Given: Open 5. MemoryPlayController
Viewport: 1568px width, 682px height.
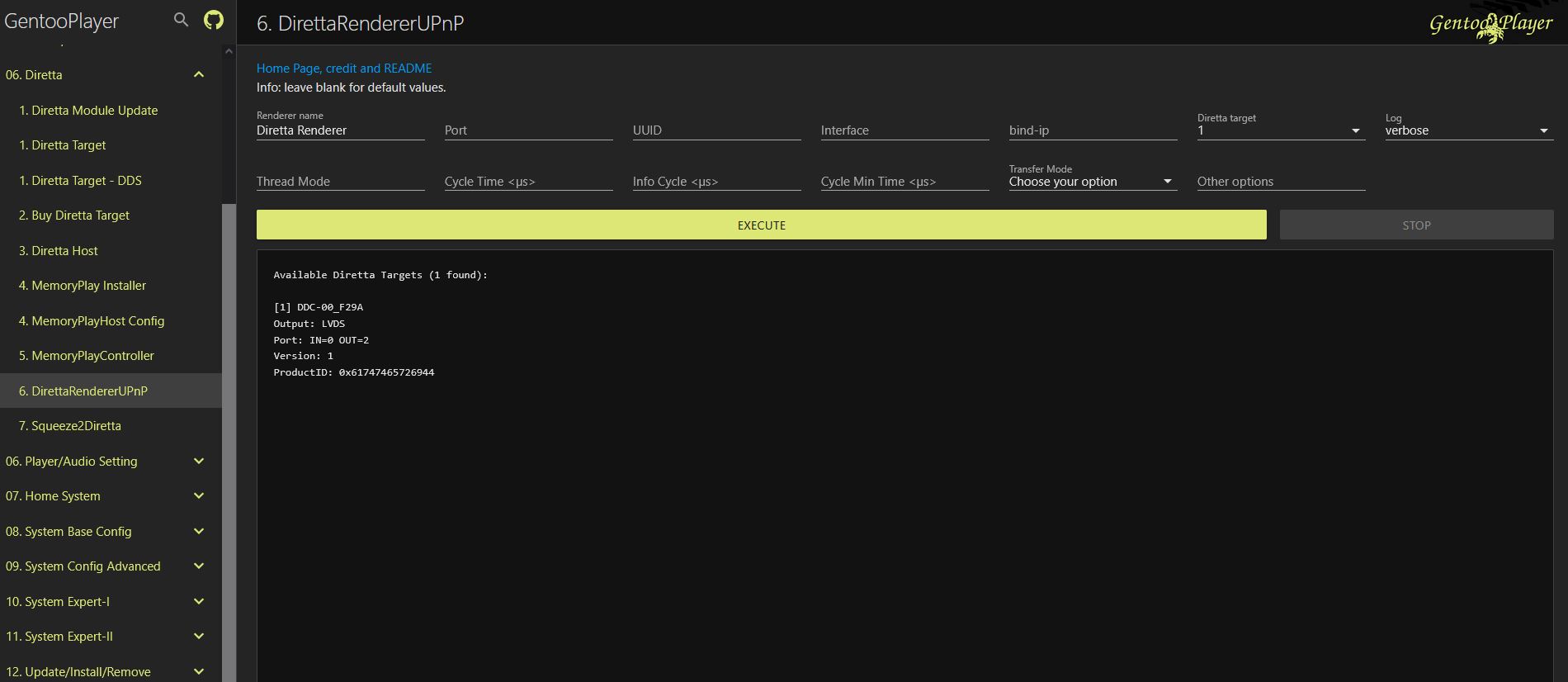Looking at the screenshot, I should pyautogui.click(x=111, y=356).
